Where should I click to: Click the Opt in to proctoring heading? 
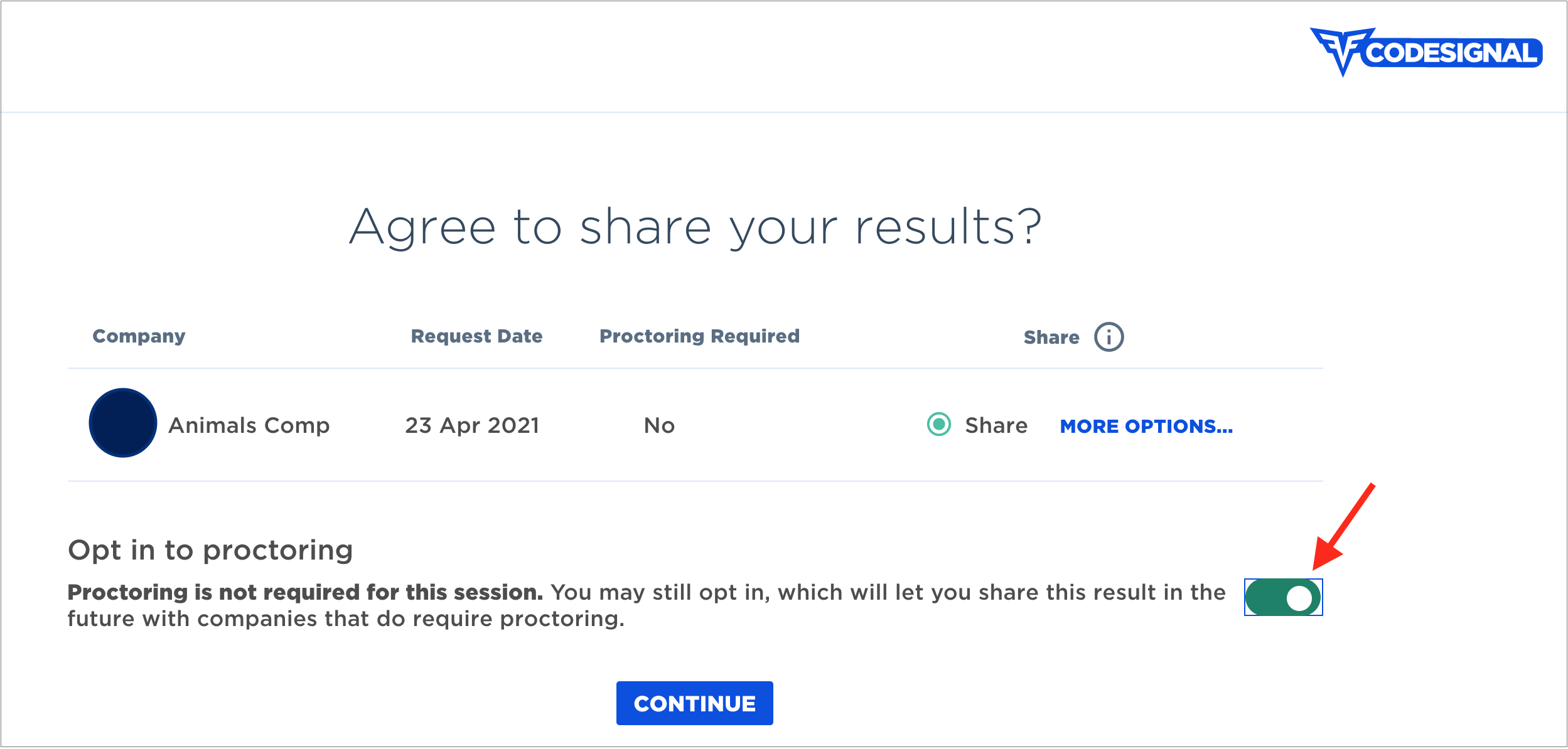click(x=210, y=550)
